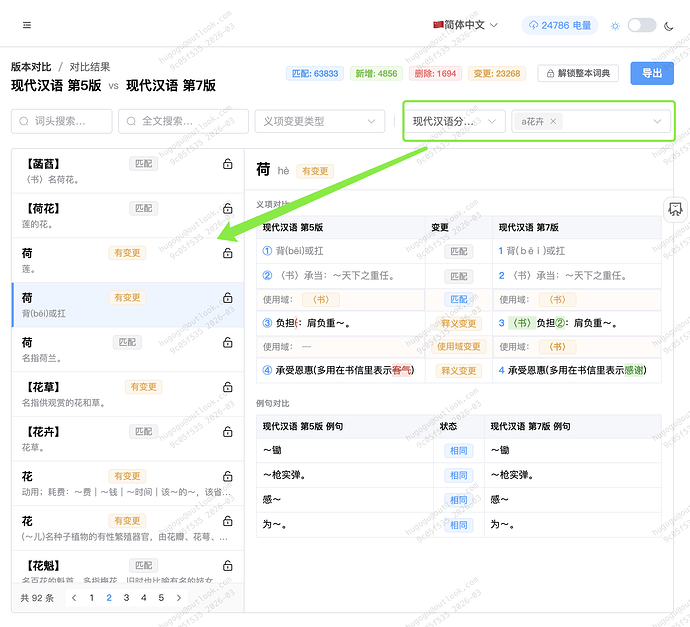The image size is (690, 627).
Task: Click the unlock icon for 【荷花】 entry
Action: pyautogui.click(x=227, y=209)
